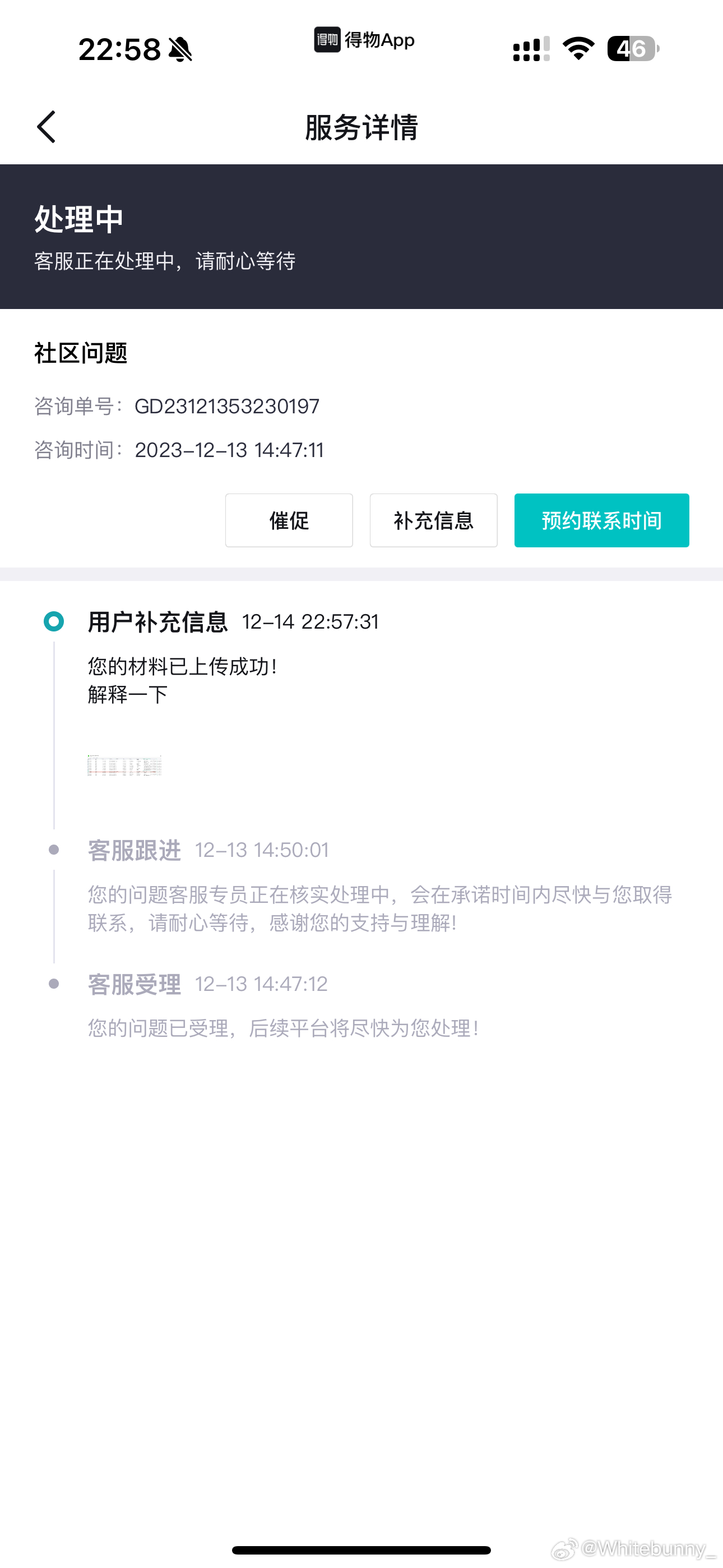
Task: Select the 用户补充信息 timeline entry
Action: tap(157, 621)
